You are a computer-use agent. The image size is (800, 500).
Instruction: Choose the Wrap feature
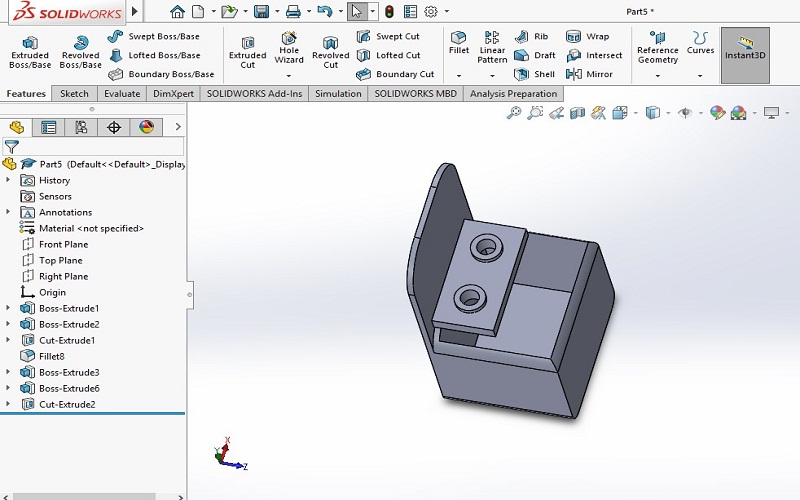tap(587, 36)
